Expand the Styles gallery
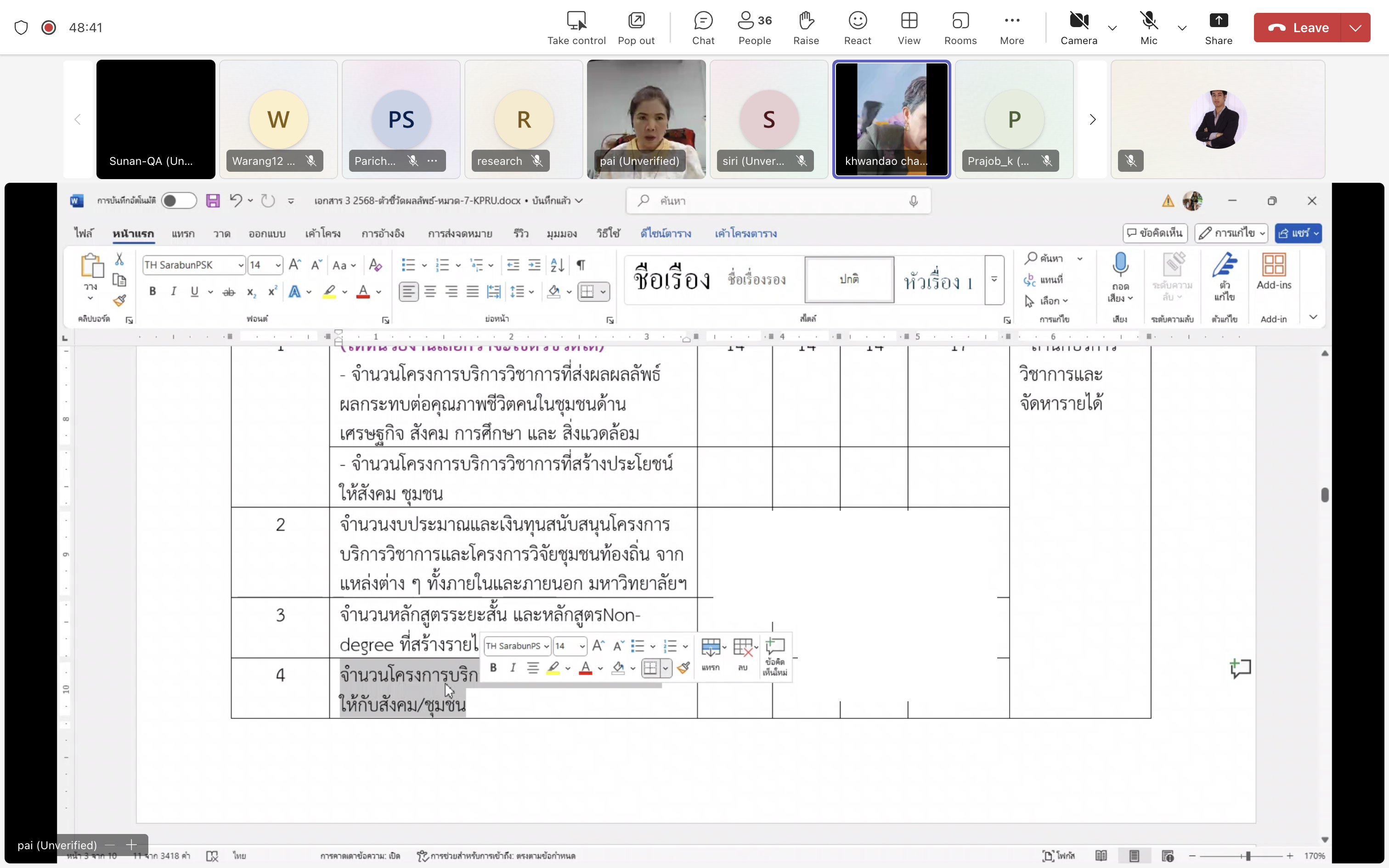This screenshot has height=868, width=1389. point(994,280)
